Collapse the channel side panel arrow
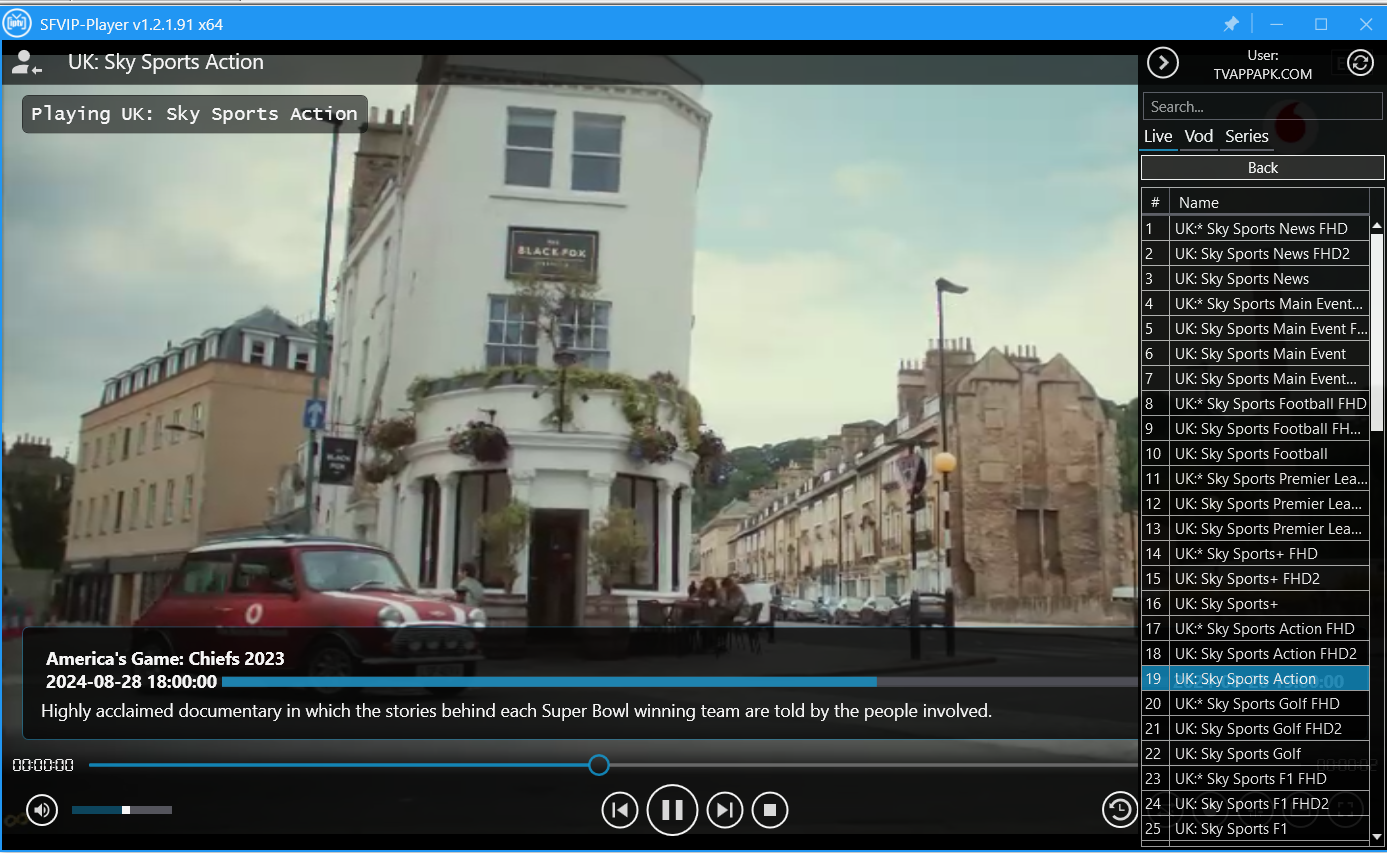Viewport: 1387px width, 853px height. [1162, 63]
